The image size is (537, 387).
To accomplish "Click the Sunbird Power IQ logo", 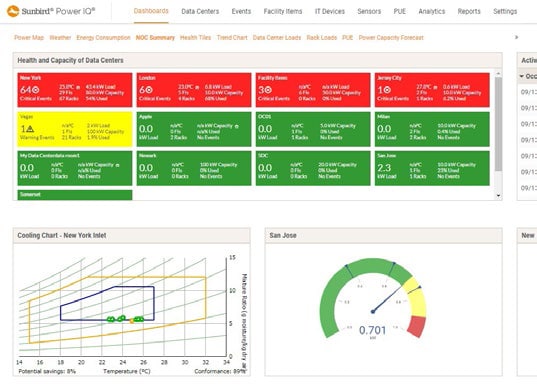I will coord(51,11).
